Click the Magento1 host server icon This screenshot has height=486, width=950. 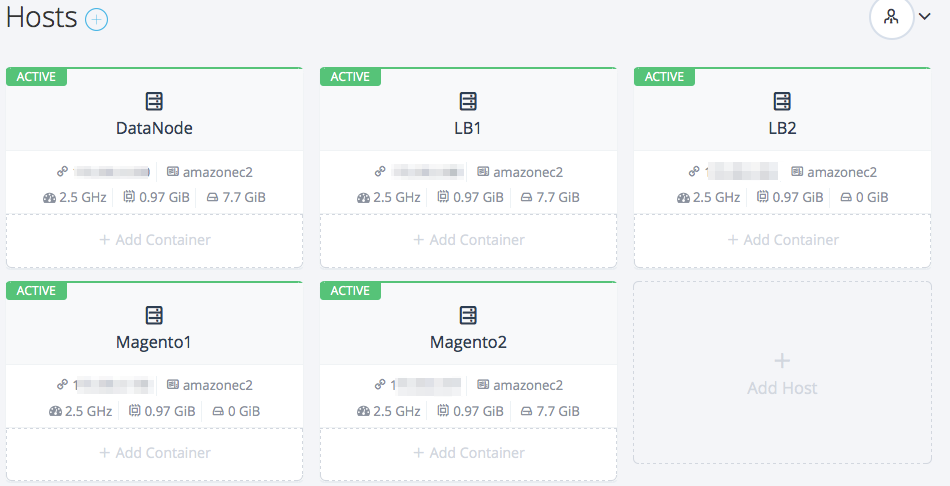click(x=154, y=315)
